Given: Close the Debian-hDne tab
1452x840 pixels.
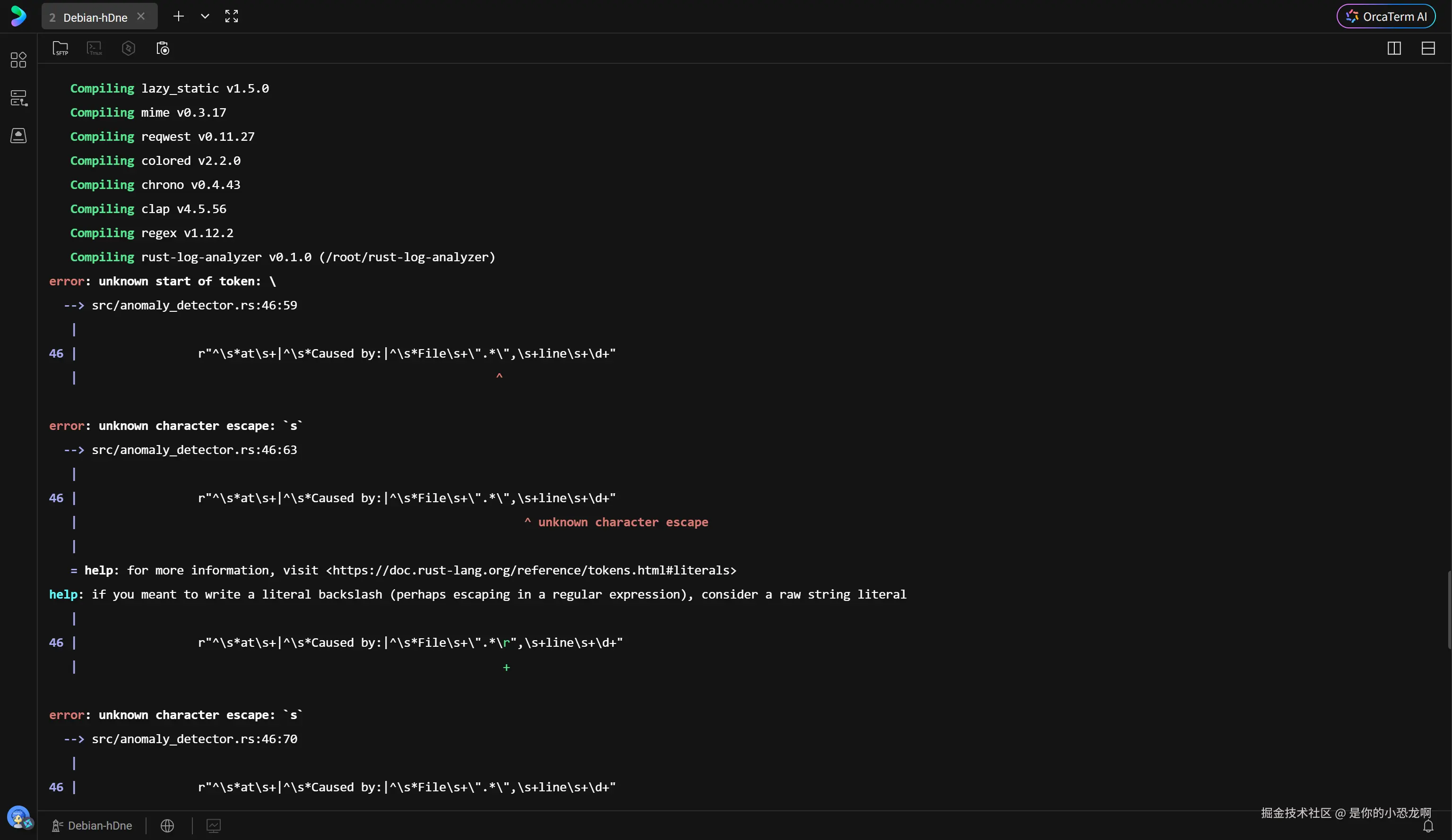Looking at the screenshot, I should [140, 16].
